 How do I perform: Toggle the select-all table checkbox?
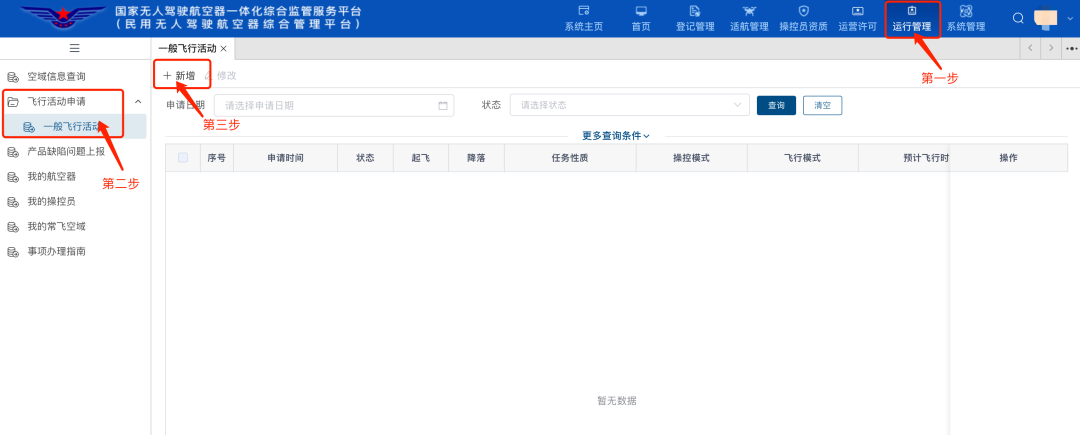tap(183, 158)
